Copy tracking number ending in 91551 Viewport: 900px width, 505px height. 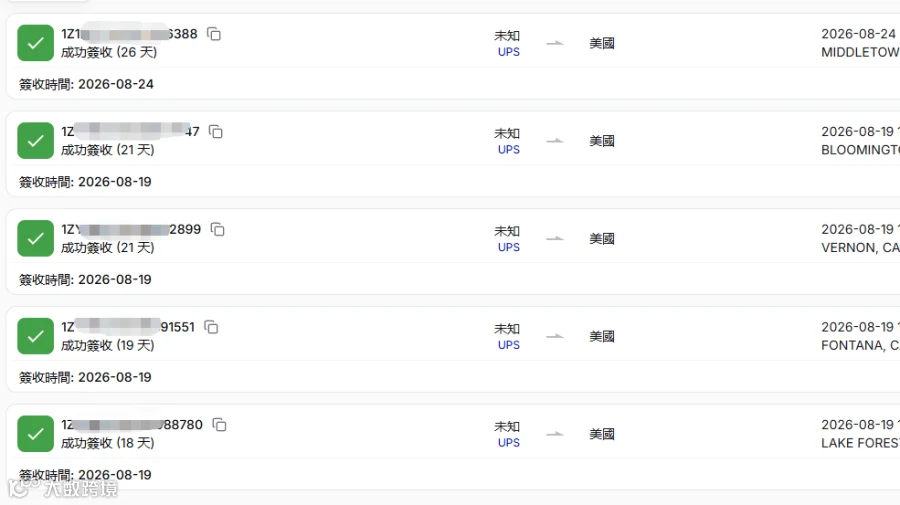click(x=211, y=327)
